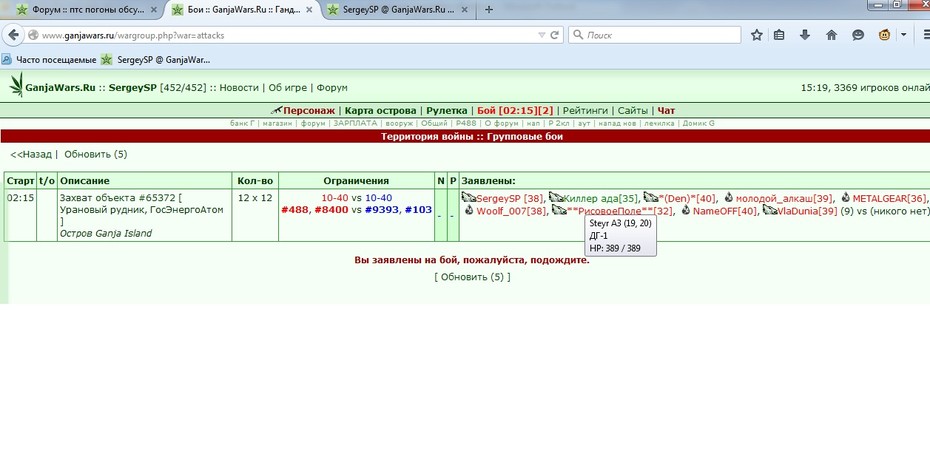Open the Карта острова menu link

pos(380,110)
